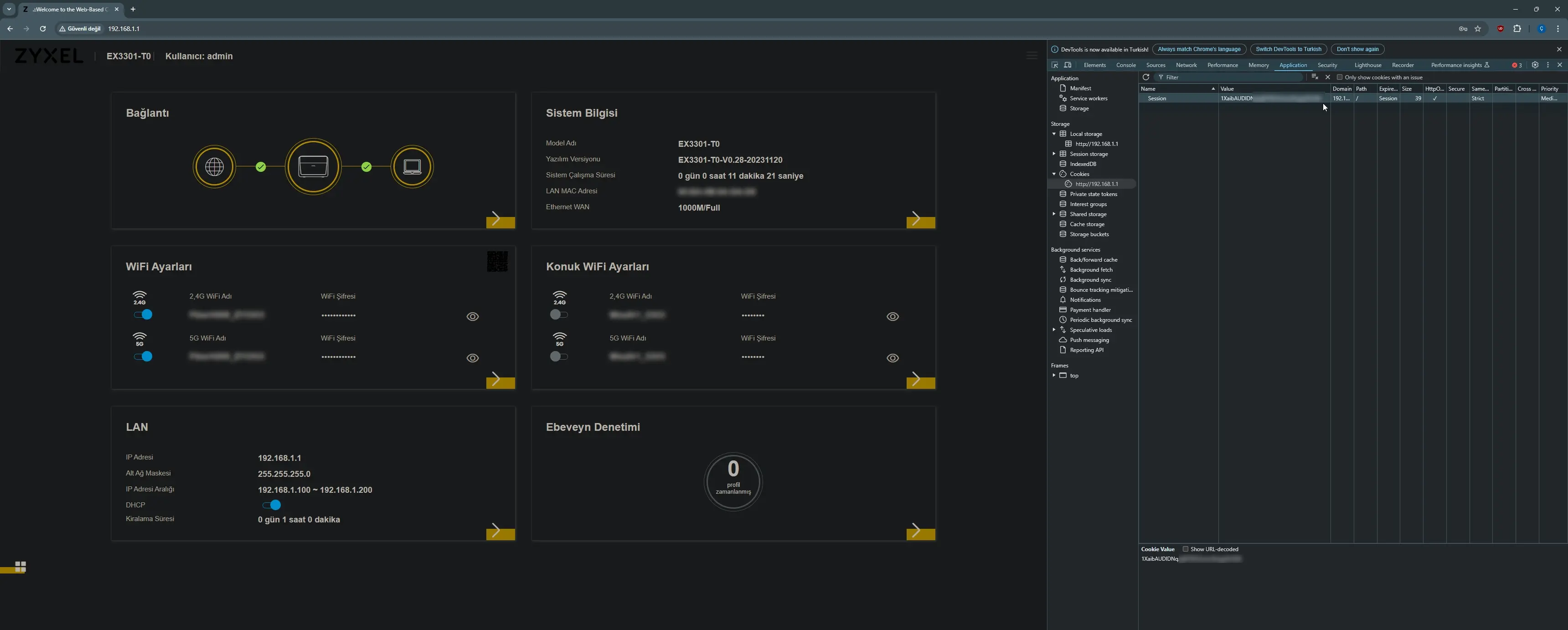Toggle 5G WiFi switch off
This screenshot has width=1568, height=630.
(x=143, y=356)
